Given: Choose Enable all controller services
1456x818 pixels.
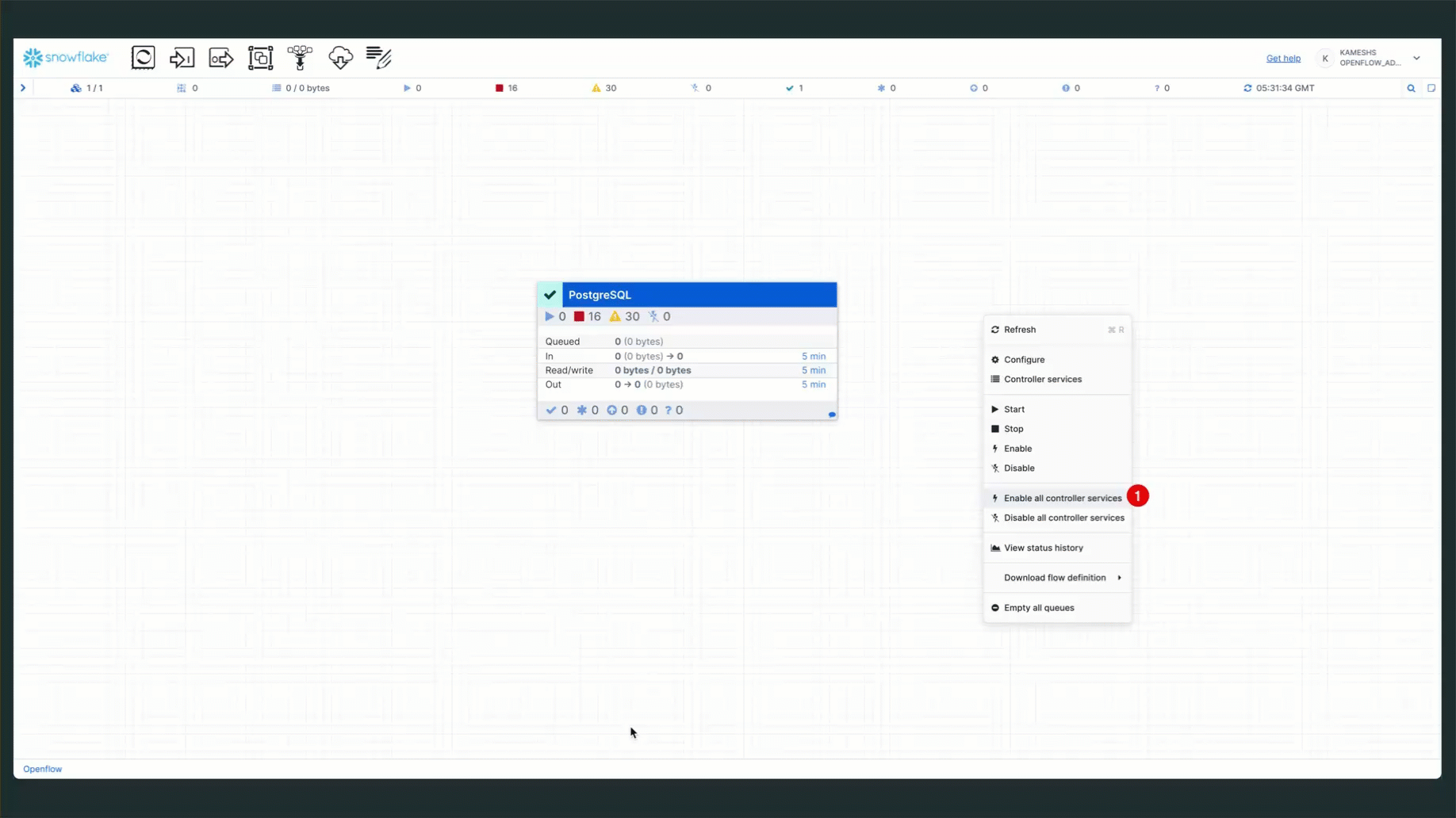Looking at the screenshot, I should (1062, 499).
